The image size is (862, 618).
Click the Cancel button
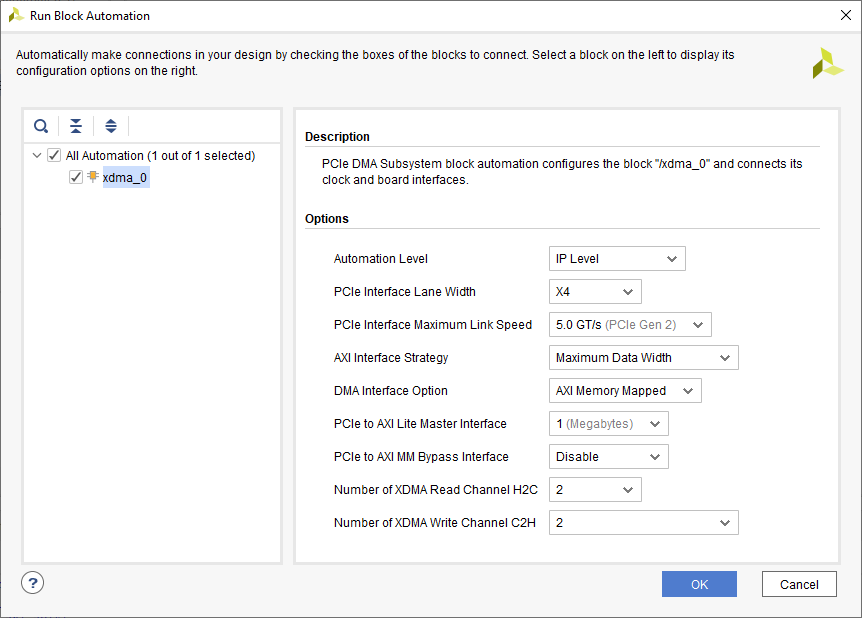[x=799, y=584]
